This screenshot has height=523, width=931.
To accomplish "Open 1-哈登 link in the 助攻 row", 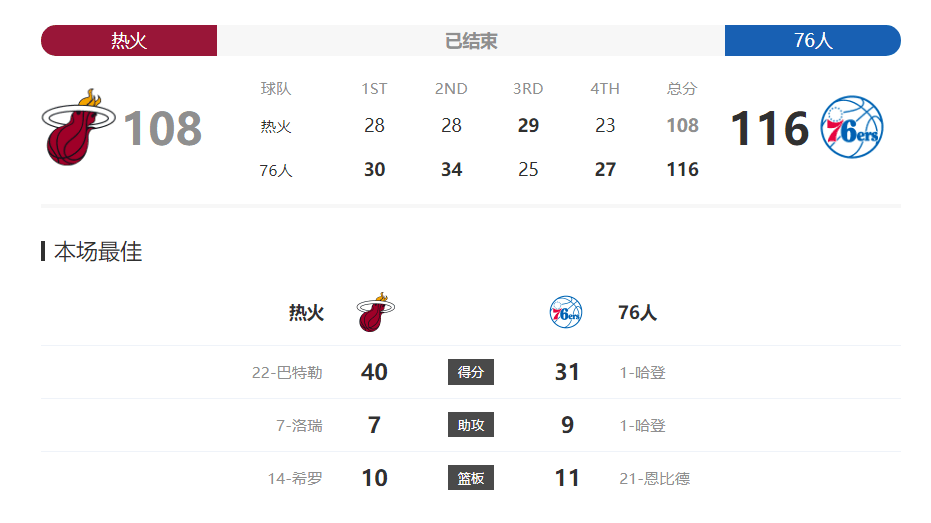I will tap(642, 426).
